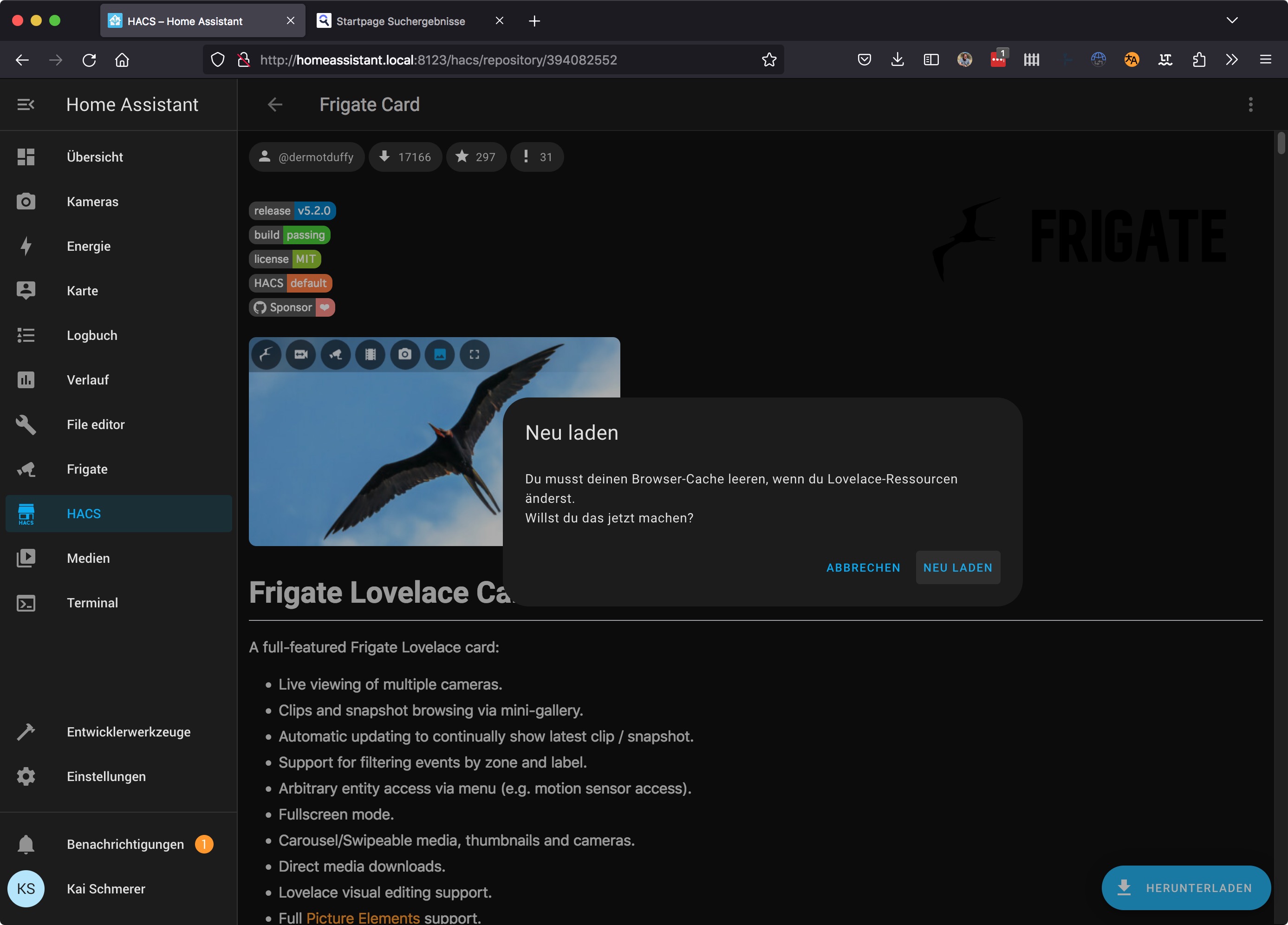Viewport: 1288px width, 925px height.
Task: Click the HERUNTERLADEN download button
Action: coord(1186,887)
